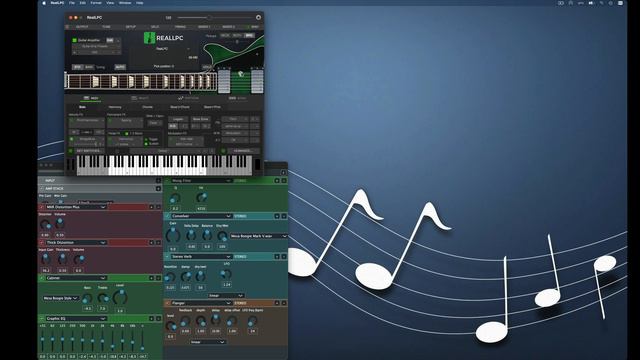Image resolution: width=640 pixels, height=360 pixels.
Task: Click the MXR Distortion knob
Action: pyautogui.click(x=45, y=224)
